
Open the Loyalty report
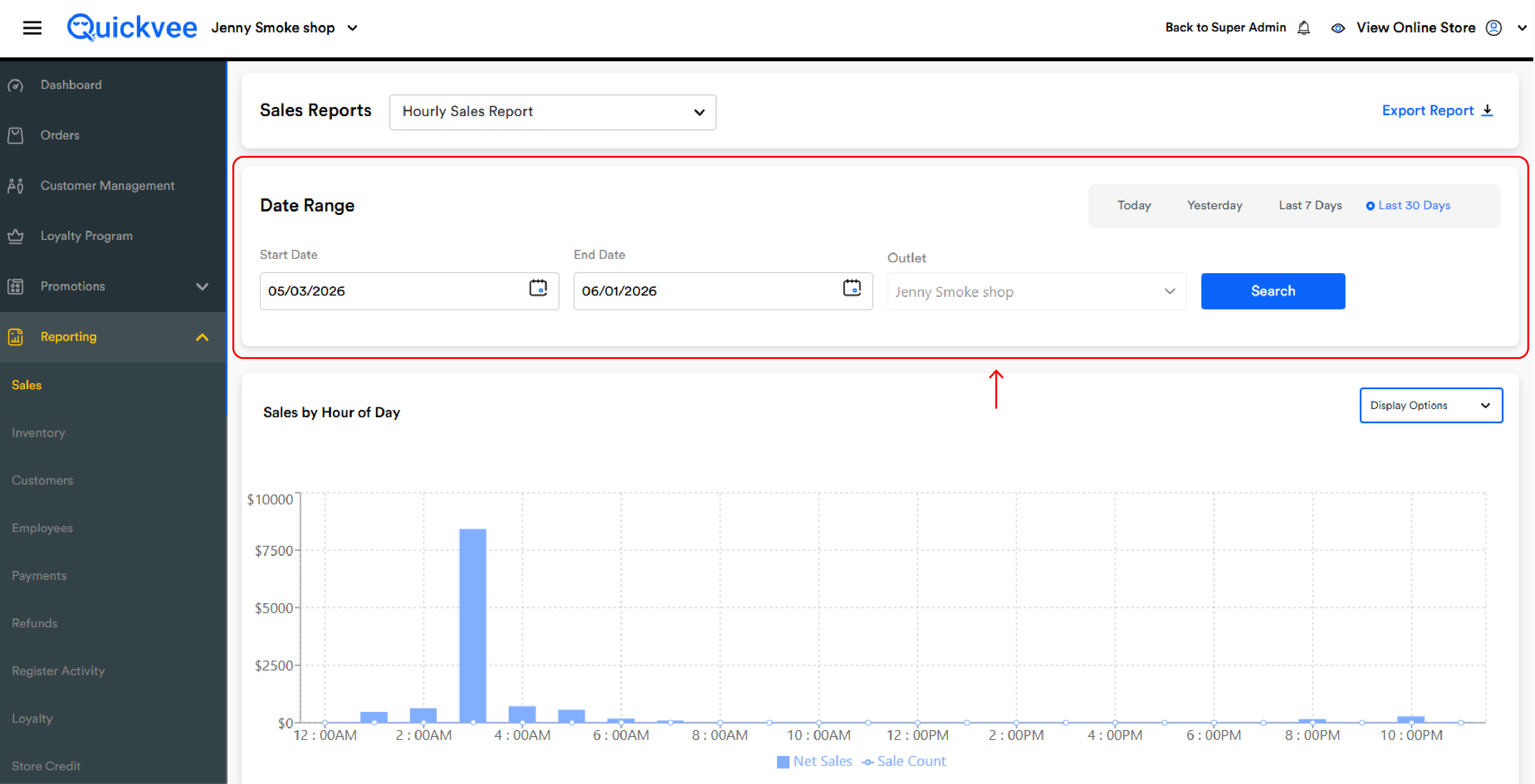point(32,718)
